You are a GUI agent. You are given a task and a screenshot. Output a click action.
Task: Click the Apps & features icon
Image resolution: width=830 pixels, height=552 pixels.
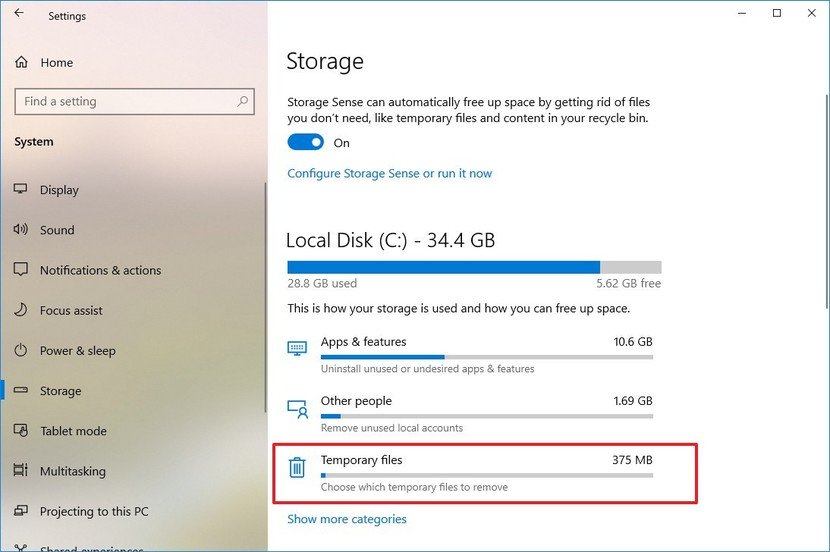pyautogui.click(x=297, y=348)
